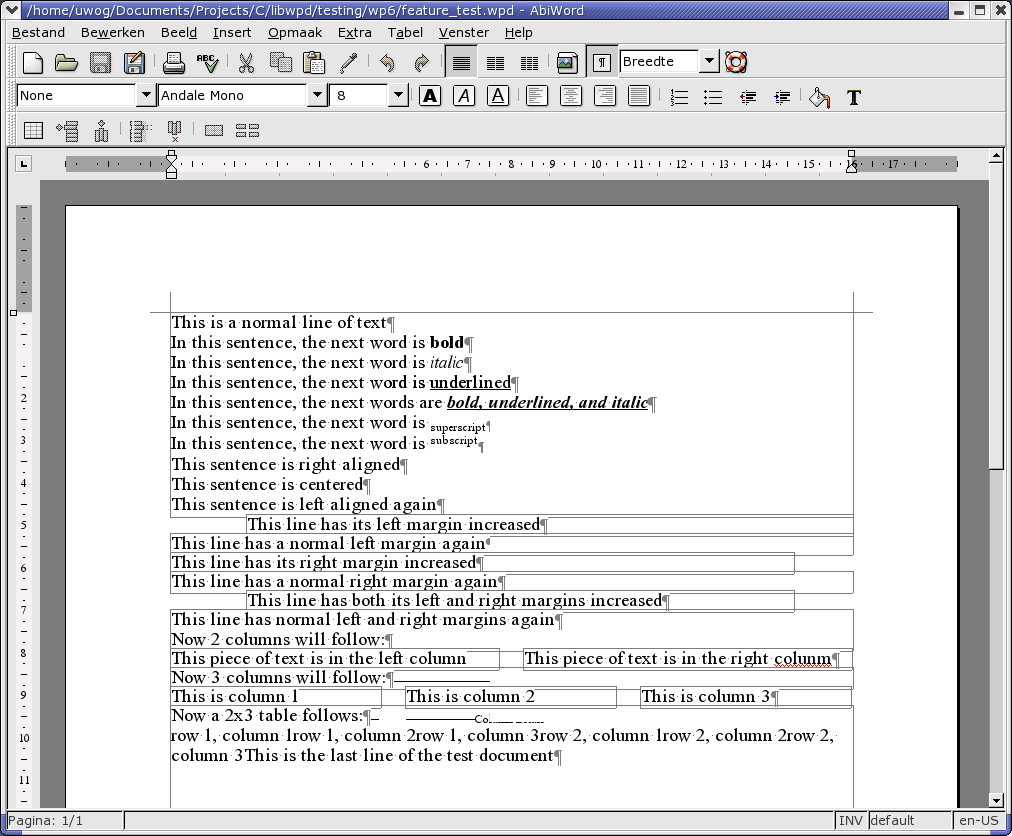Image resolution: width=1012 pixels, height=836 pixels.
Task: Open the Breedte zoom dropdown
Action: (708, 62)
